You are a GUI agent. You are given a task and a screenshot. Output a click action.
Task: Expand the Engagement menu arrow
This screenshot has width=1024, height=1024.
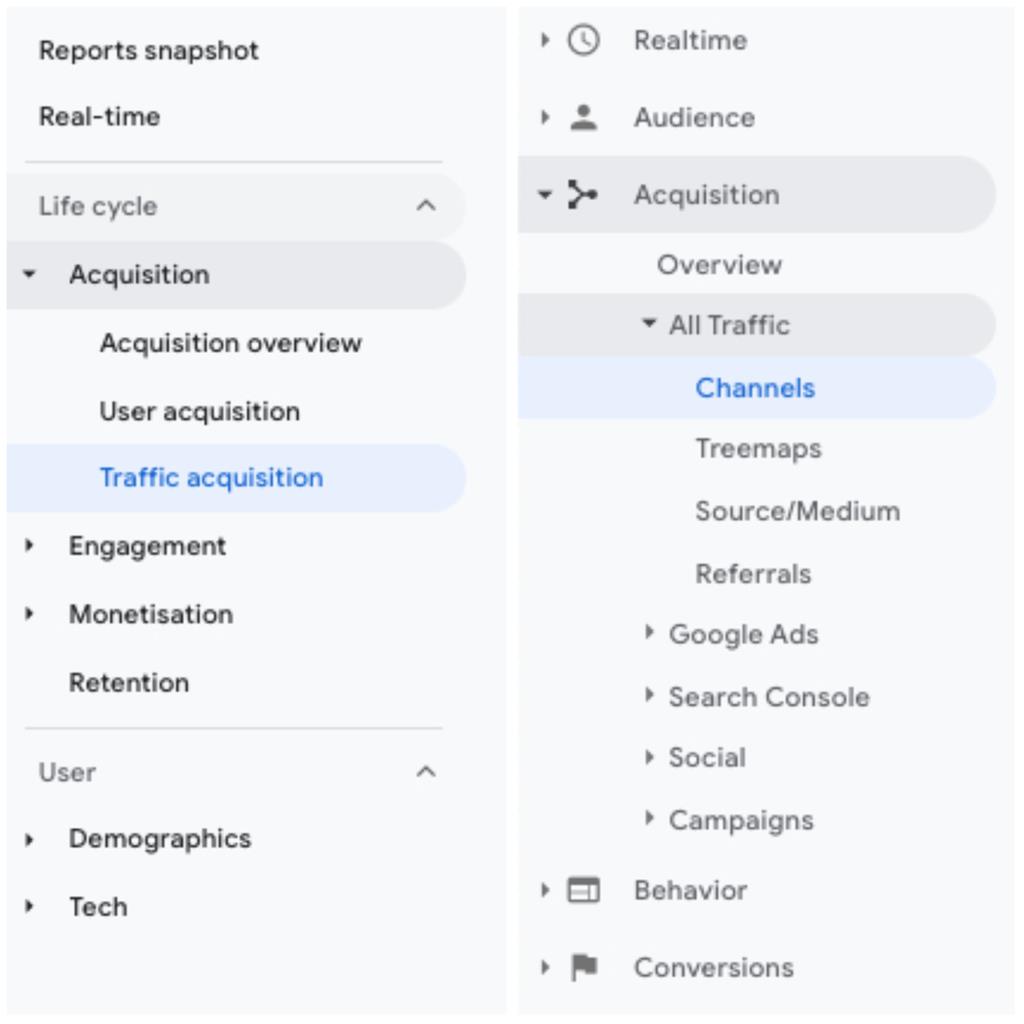click(x=29, y=545)
